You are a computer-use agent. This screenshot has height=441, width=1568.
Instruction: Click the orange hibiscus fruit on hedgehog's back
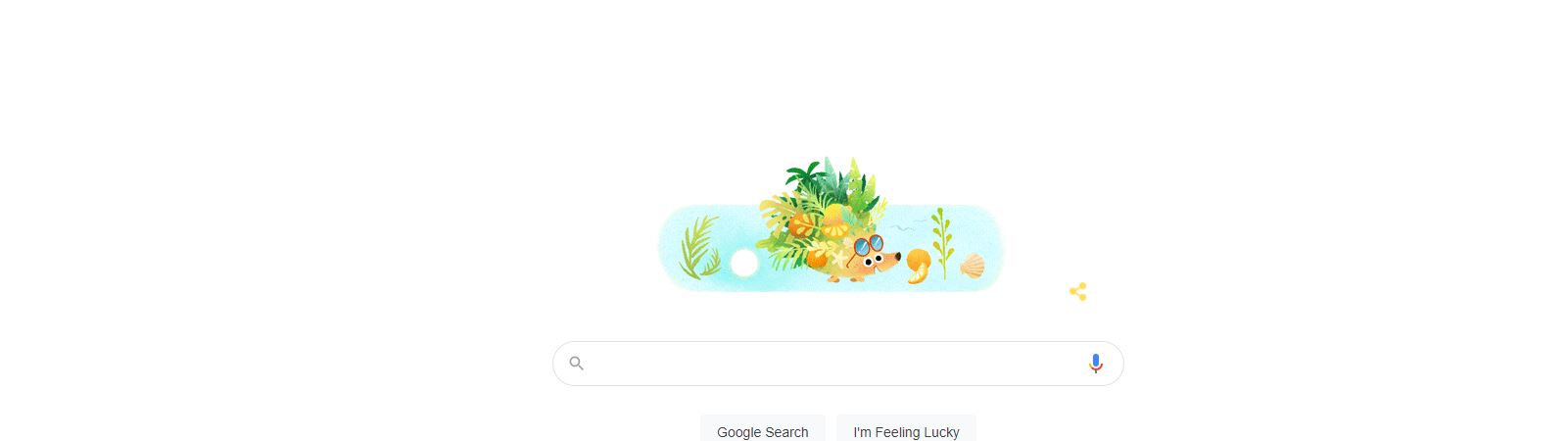[x=801, y=225]
